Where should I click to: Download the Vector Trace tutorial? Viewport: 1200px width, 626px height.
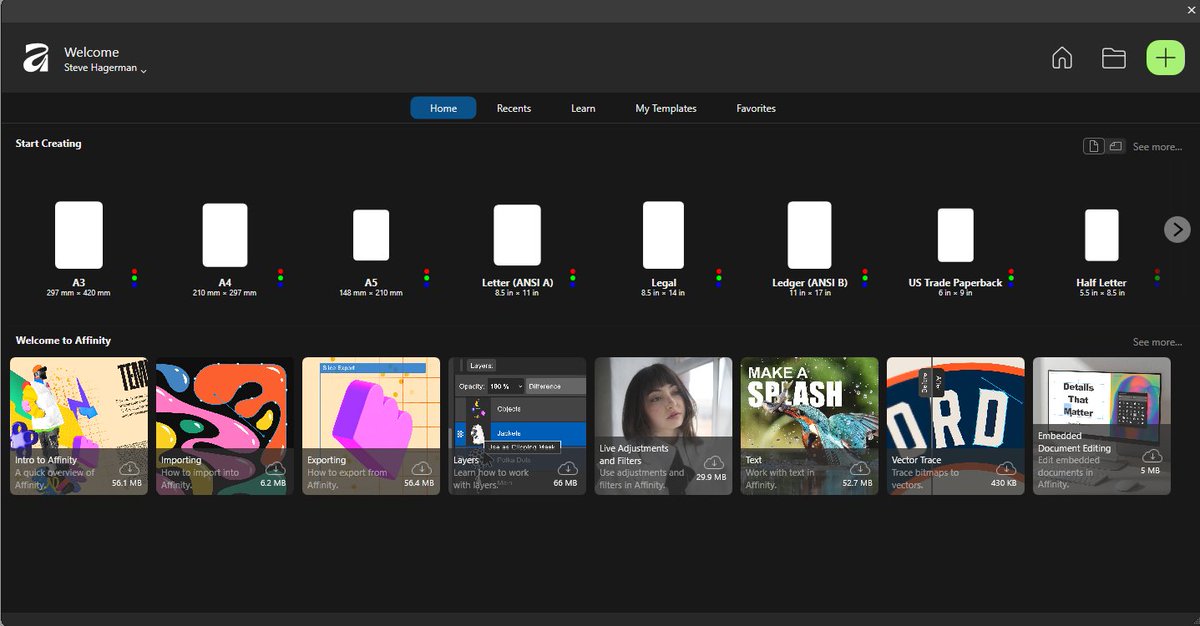pyautogui.click(x=1006, y=469)
